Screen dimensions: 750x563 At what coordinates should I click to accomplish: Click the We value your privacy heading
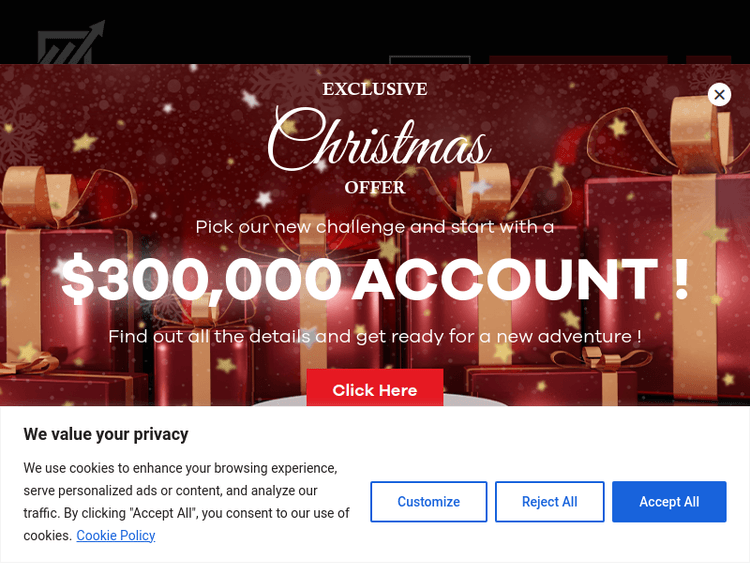(x=106, y=434)
